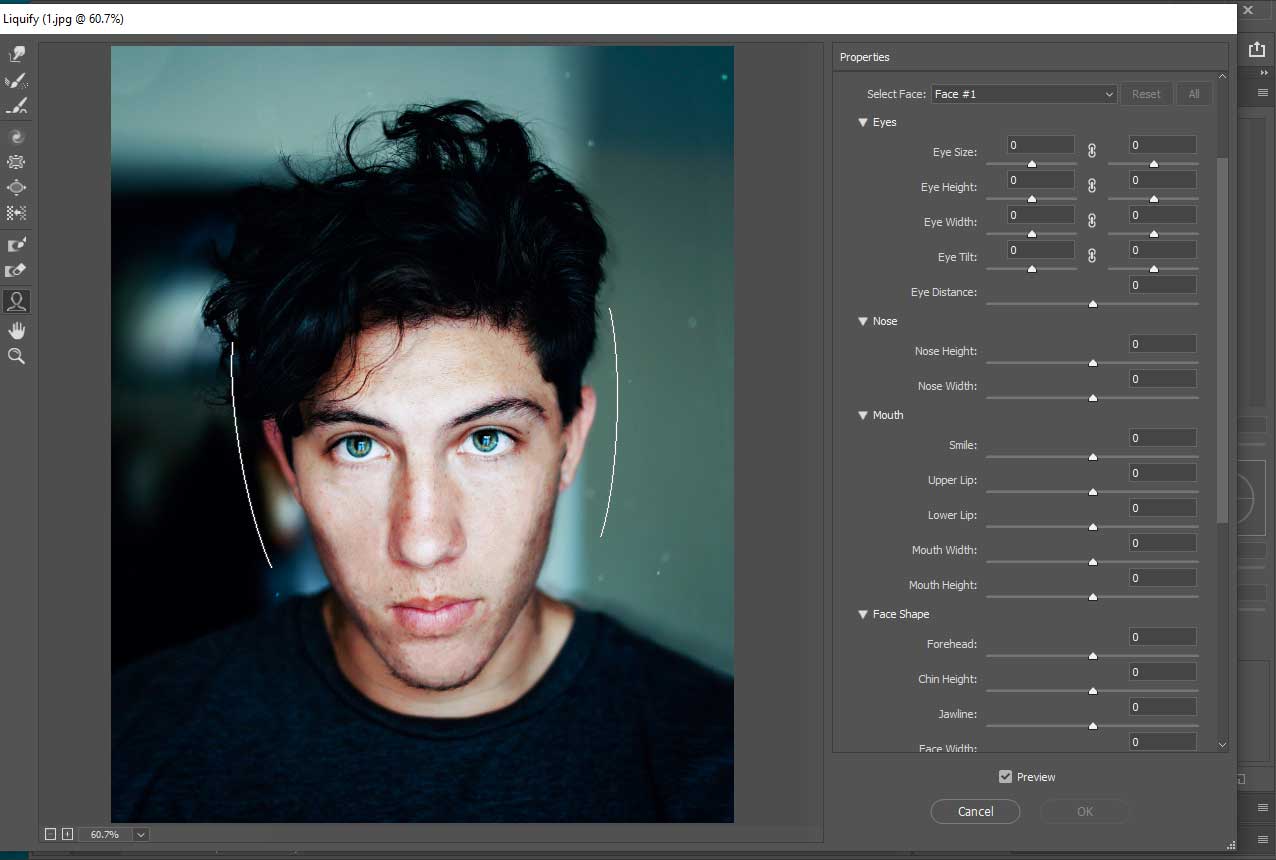Select the Pucker tool
The width and height of the screenshot is (1276, 860).
[x=16, y=161]
